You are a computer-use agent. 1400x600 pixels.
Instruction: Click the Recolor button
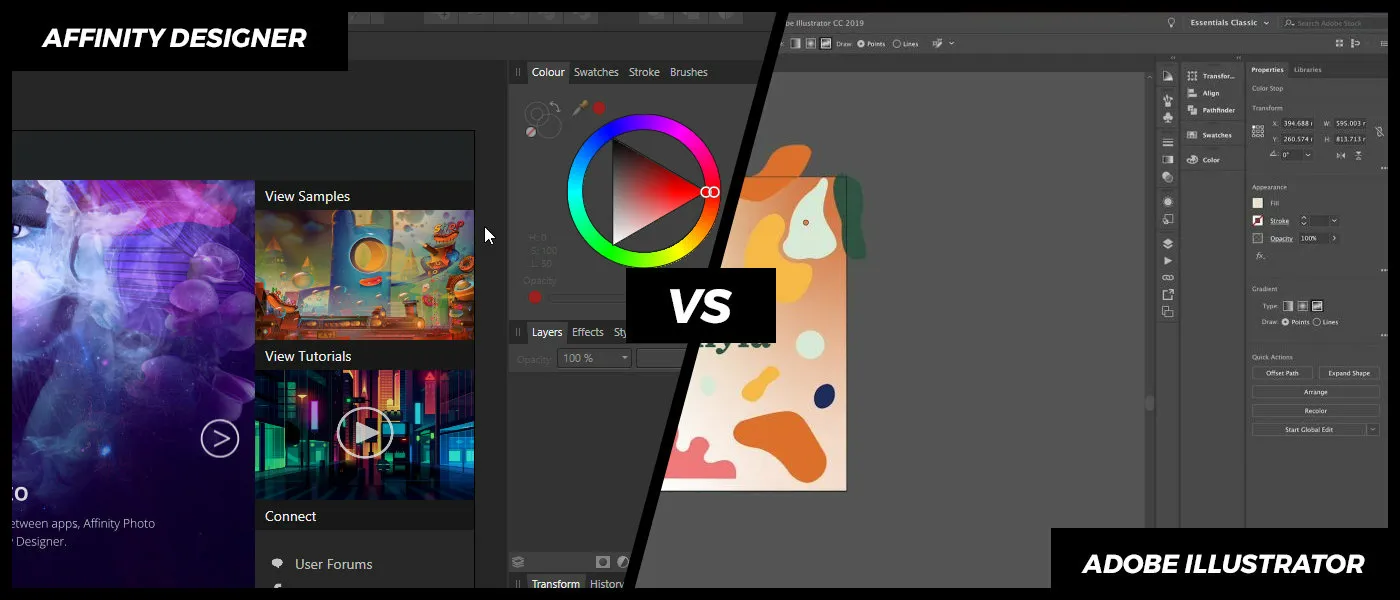1315,410
